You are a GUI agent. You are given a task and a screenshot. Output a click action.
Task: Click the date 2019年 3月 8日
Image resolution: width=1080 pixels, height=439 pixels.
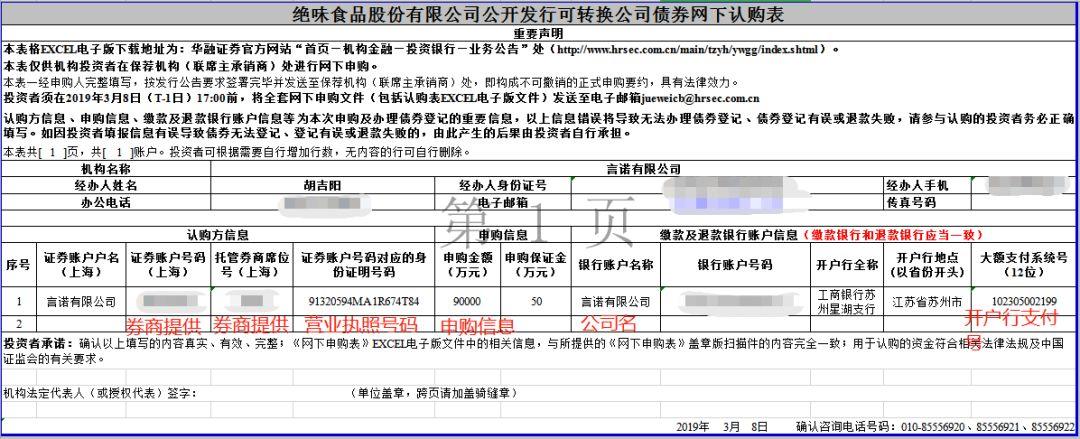tap(722, 427)
